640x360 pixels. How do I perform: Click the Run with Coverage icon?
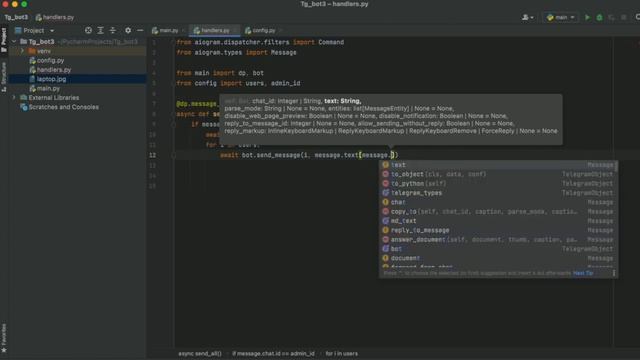pos(611,18)
